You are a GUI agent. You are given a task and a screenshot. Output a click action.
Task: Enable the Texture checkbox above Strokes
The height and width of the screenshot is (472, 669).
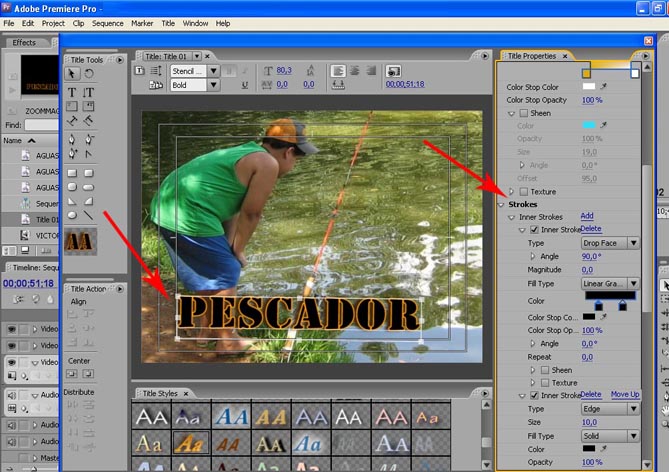(x=524, y=191)
